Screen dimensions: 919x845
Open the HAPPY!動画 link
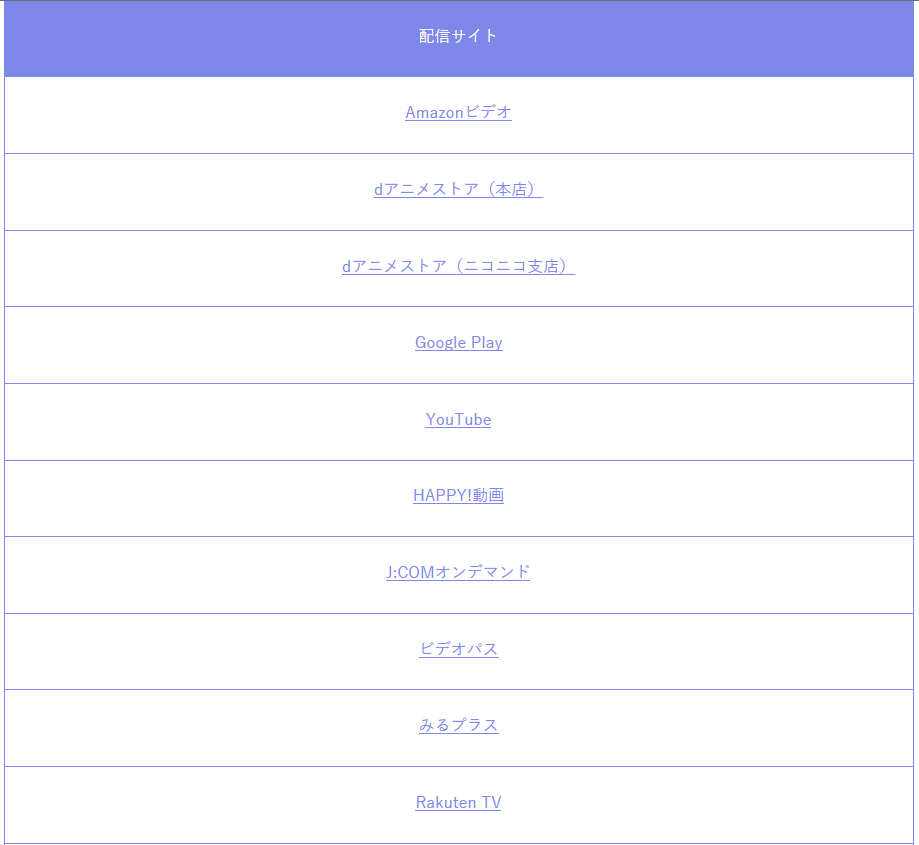[x=458, y=495]
